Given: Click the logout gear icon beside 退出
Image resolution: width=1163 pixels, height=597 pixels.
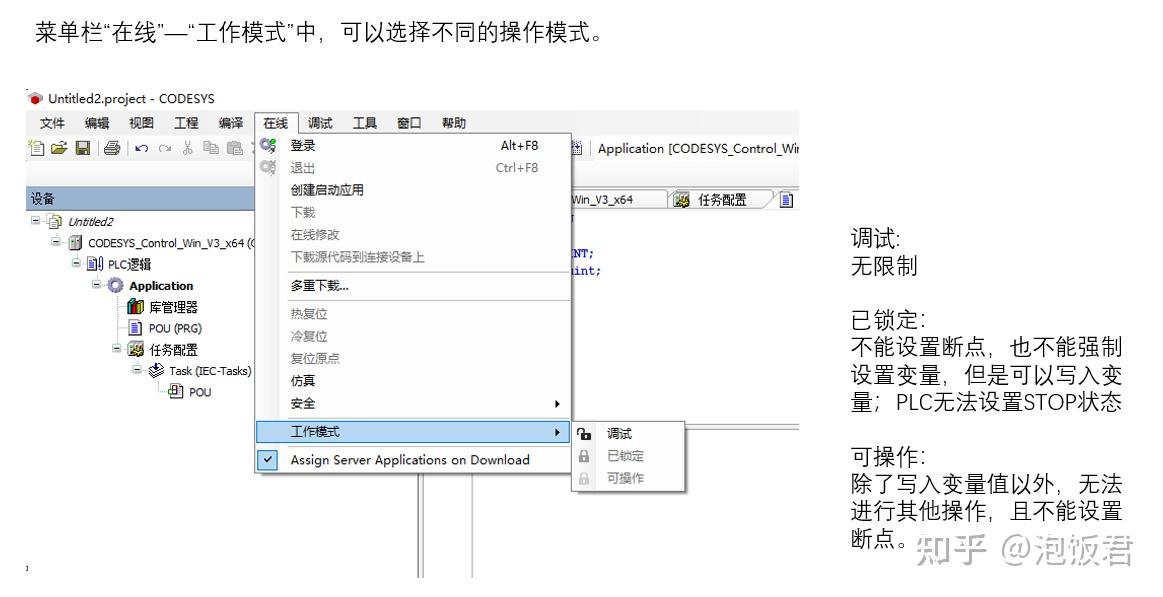Looking at the screenshot, I should pyautogui.click(x=268, y=168).
